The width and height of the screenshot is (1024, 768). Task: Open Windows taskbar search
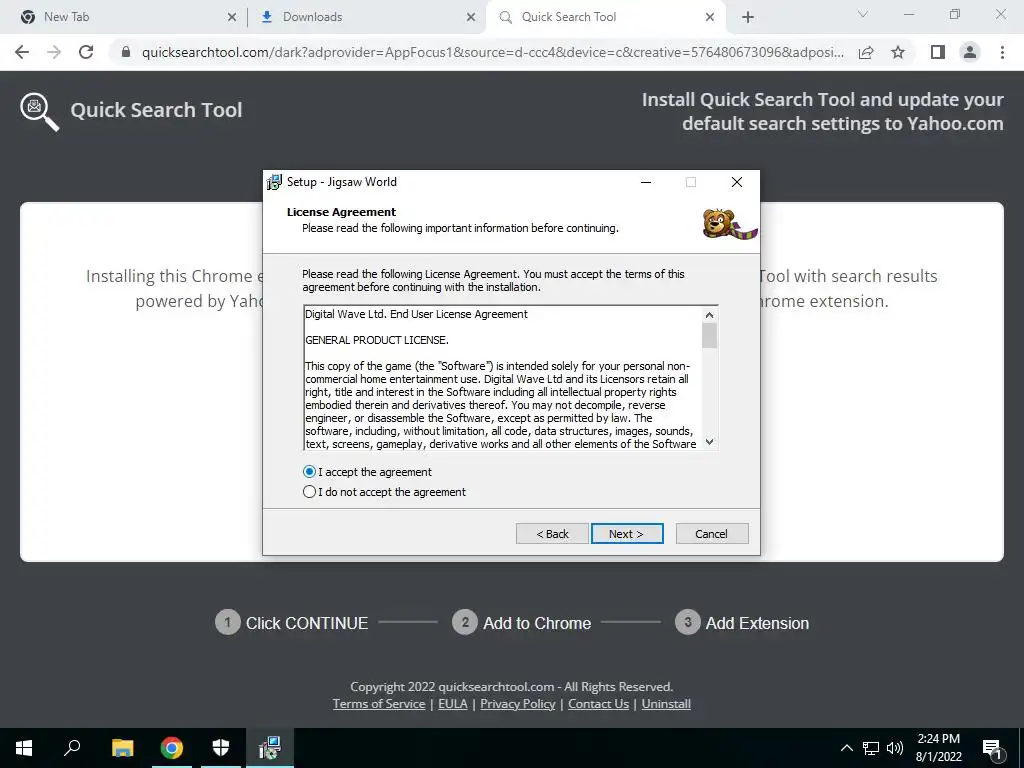pos(72,748)
